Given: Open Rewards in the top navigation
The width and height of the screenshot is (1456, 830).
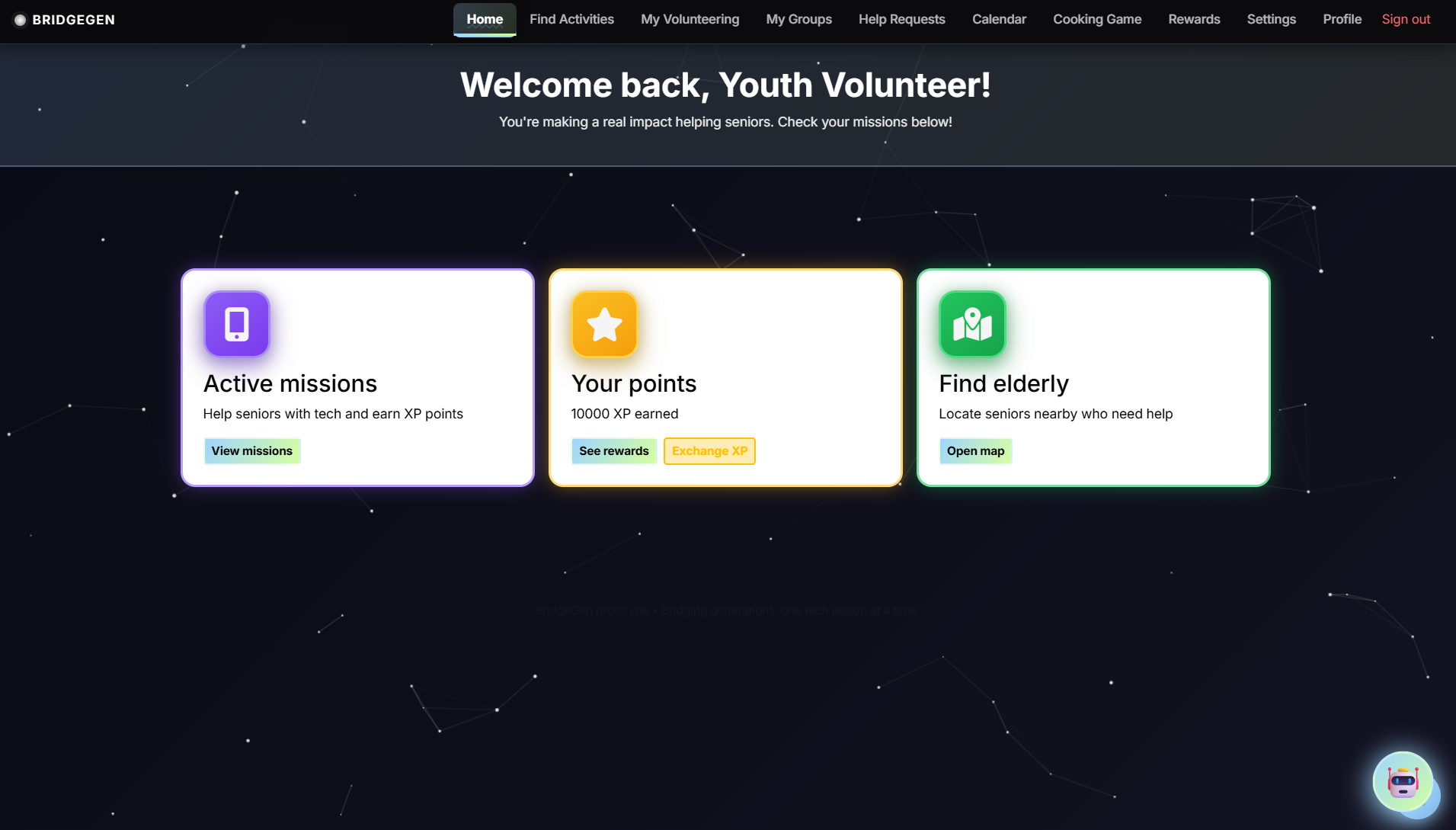Looking at the screenshot, I should click(1194, 19).
